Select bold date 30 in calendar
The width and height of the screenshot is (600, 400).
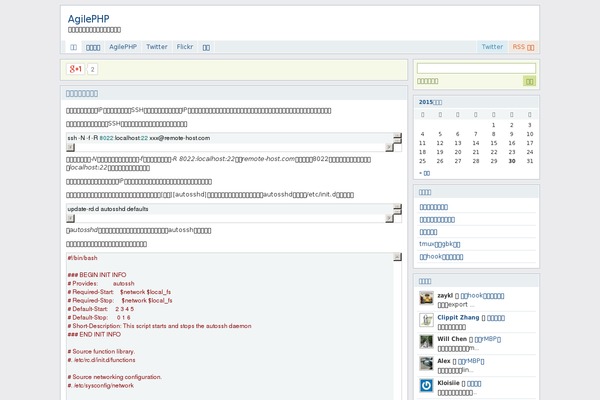512,161
